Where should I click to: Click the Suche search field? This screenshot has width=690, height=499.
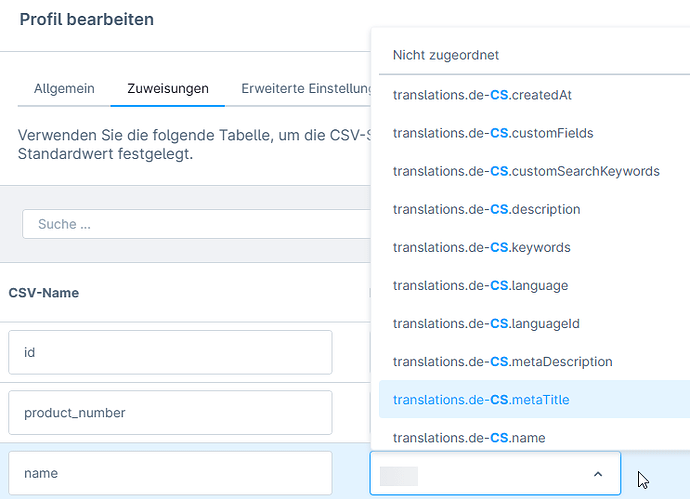[195, 224]
